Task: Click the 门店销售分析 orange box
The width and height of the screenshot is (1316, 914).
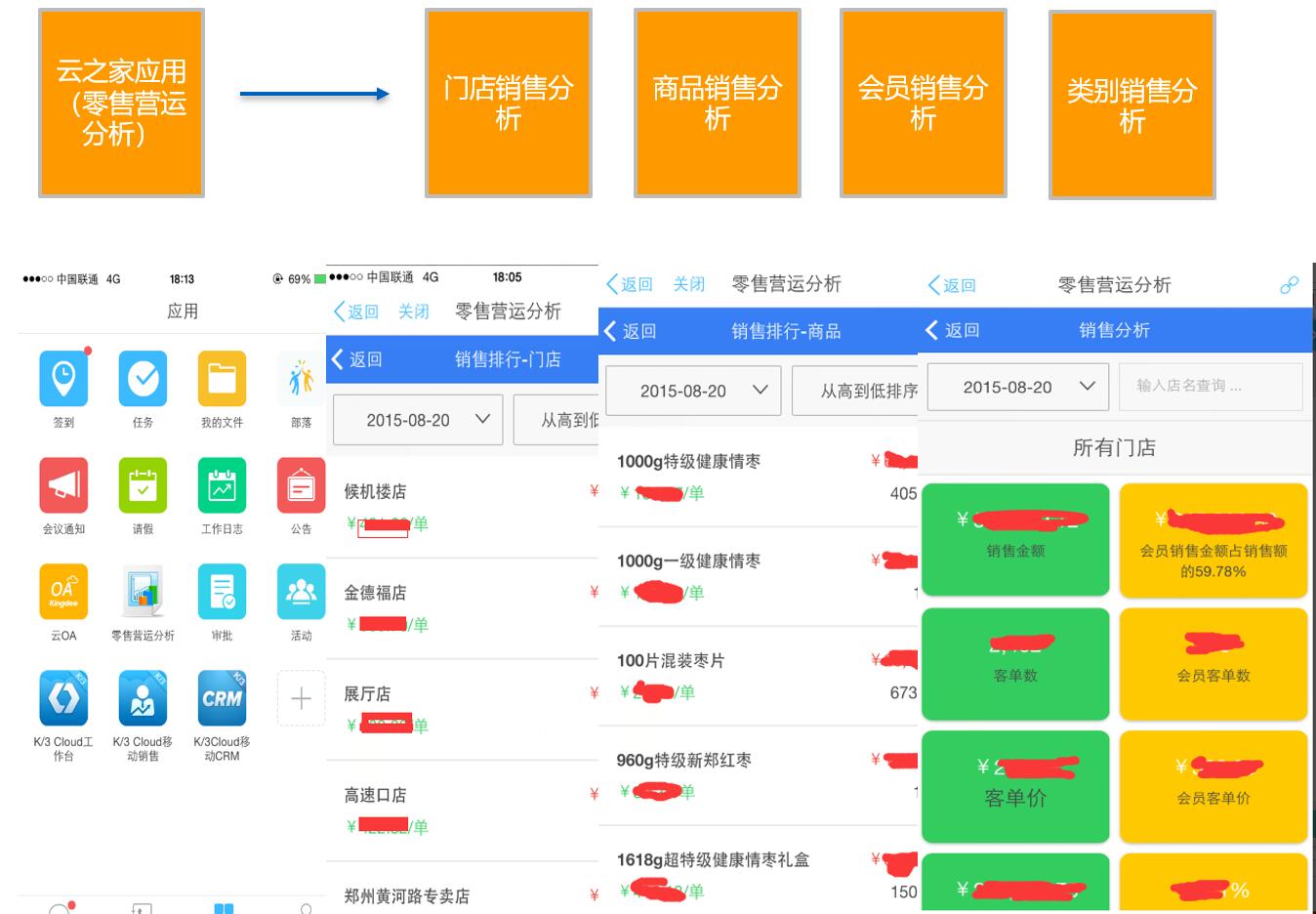Action: pos(509,103)
